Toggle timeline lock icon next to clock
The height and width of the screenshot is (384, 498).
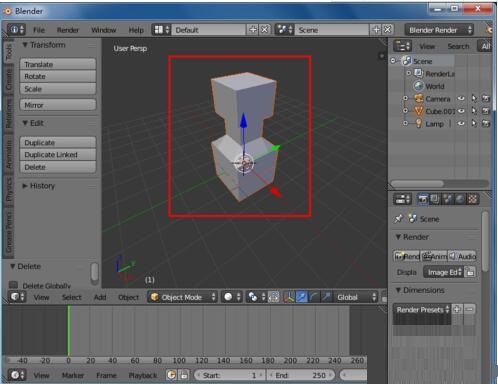tap(184, 375)
